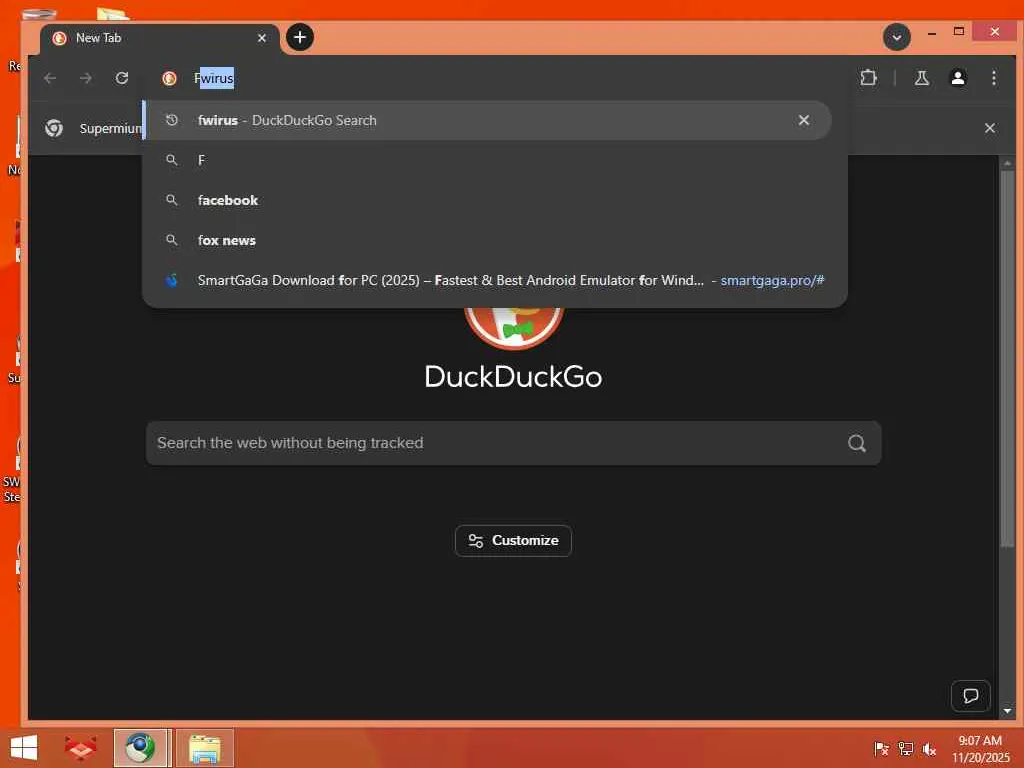Reload the current page
The width and height of the screenshot is (1024, 768).
121,78
